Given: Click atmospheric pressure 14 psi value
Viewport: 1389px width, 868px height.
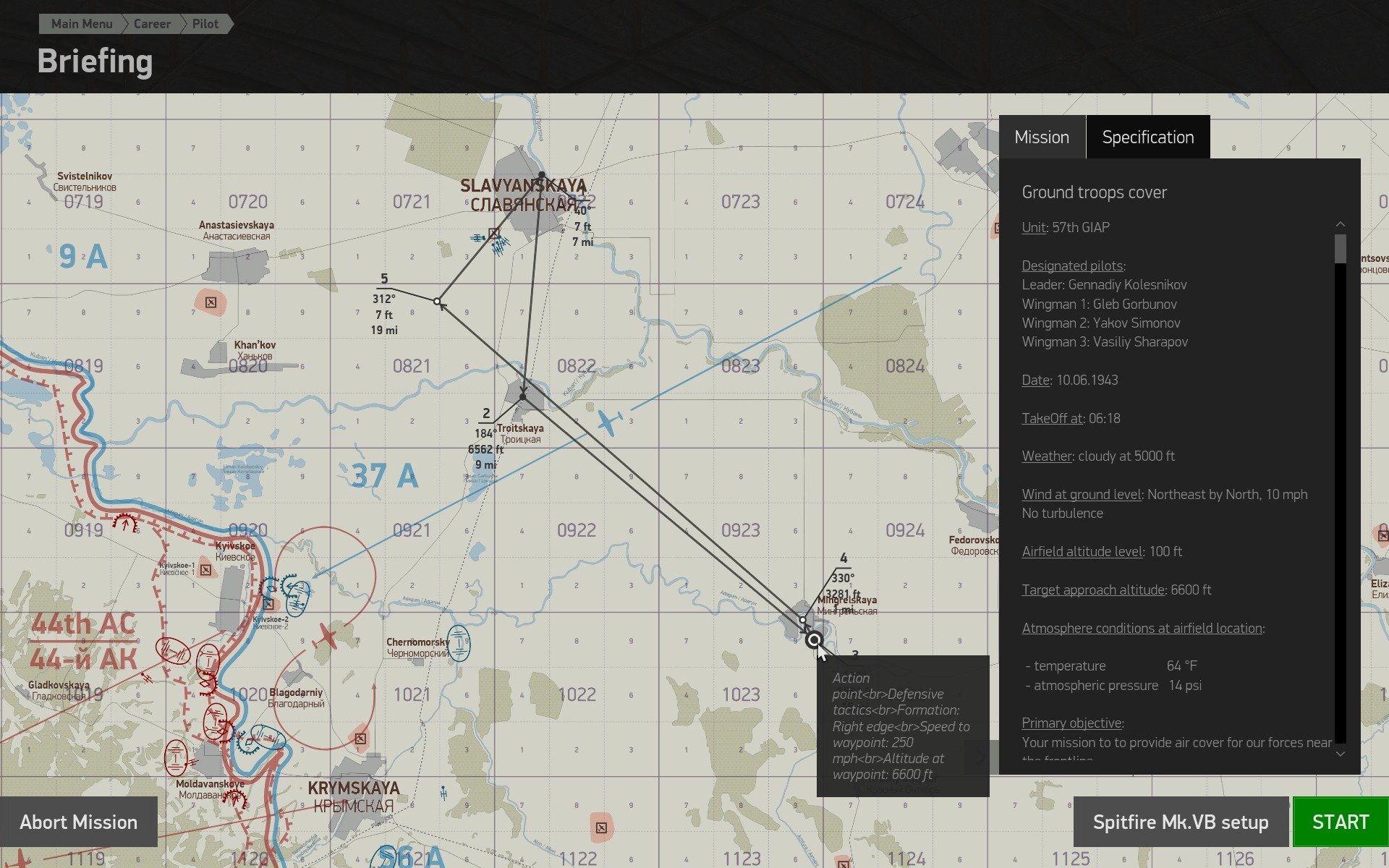Looking at the screenshot, I should (1185, 685).
